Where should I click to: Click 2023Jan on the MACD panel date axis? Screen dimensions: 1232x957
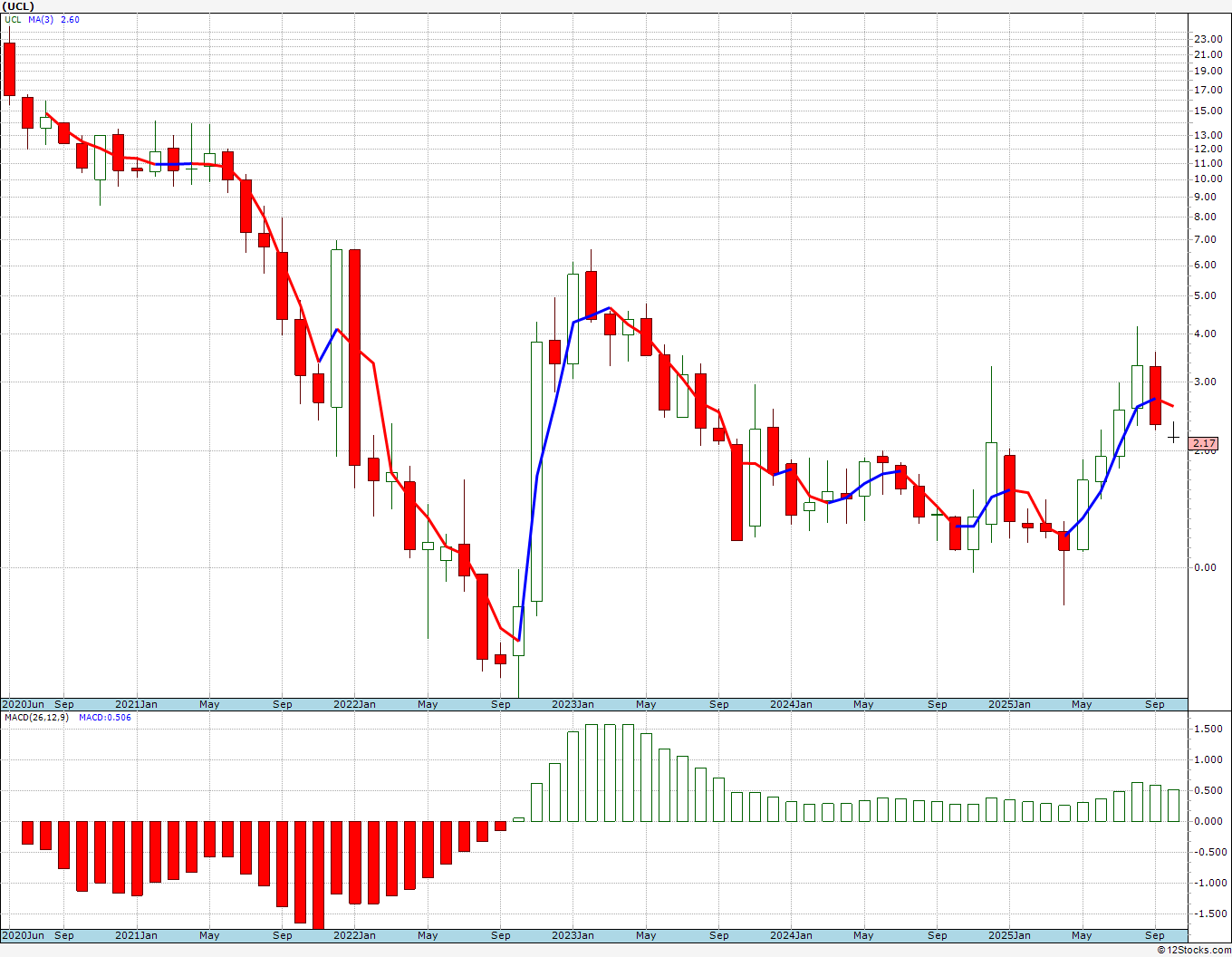point(573,935)
